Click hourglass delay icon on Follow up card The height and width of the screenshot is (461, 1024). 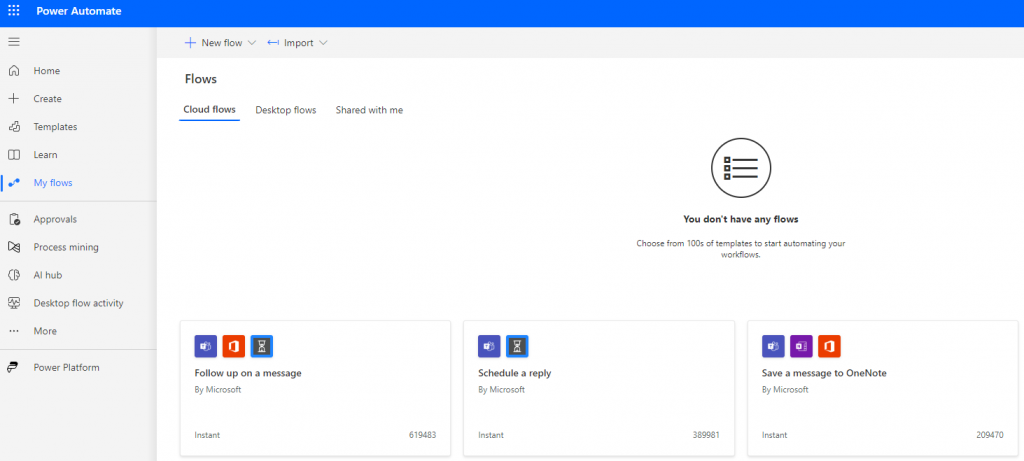[262, 346]
